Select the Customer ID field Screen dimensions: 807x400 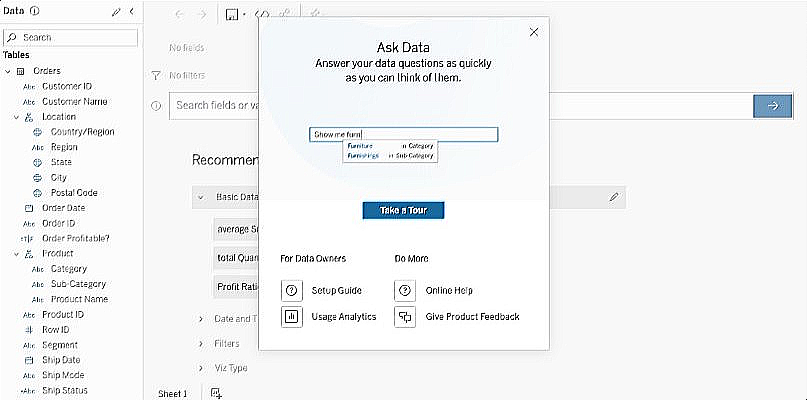point(67,86)
